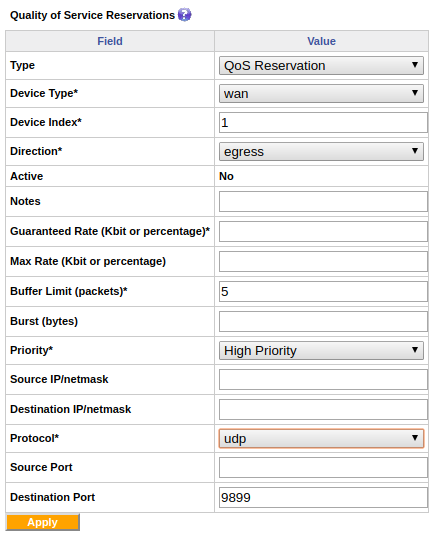Click the Burst bytes input field

coord(323,321)
